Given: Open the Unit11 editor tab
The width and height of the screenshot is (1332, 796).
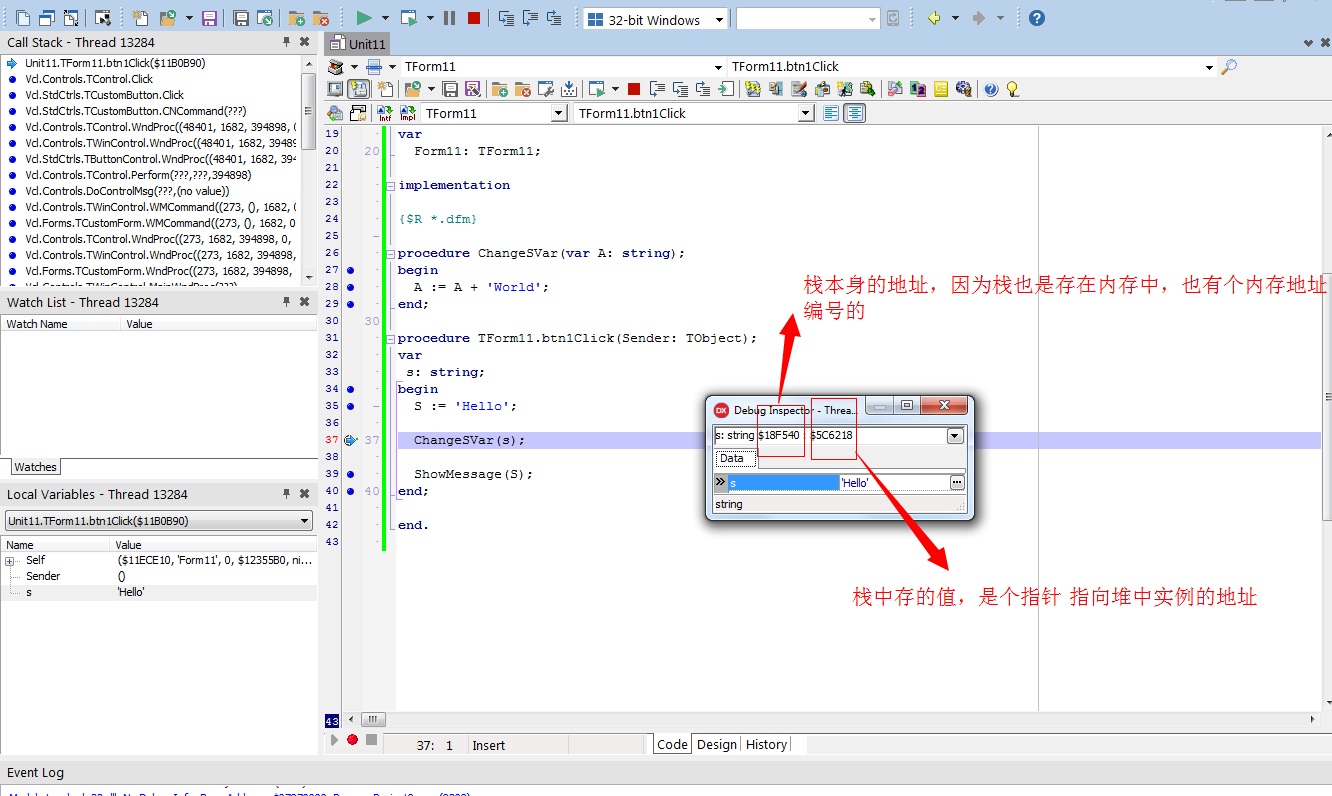Looking at the screenshot, I should [357, 43].
